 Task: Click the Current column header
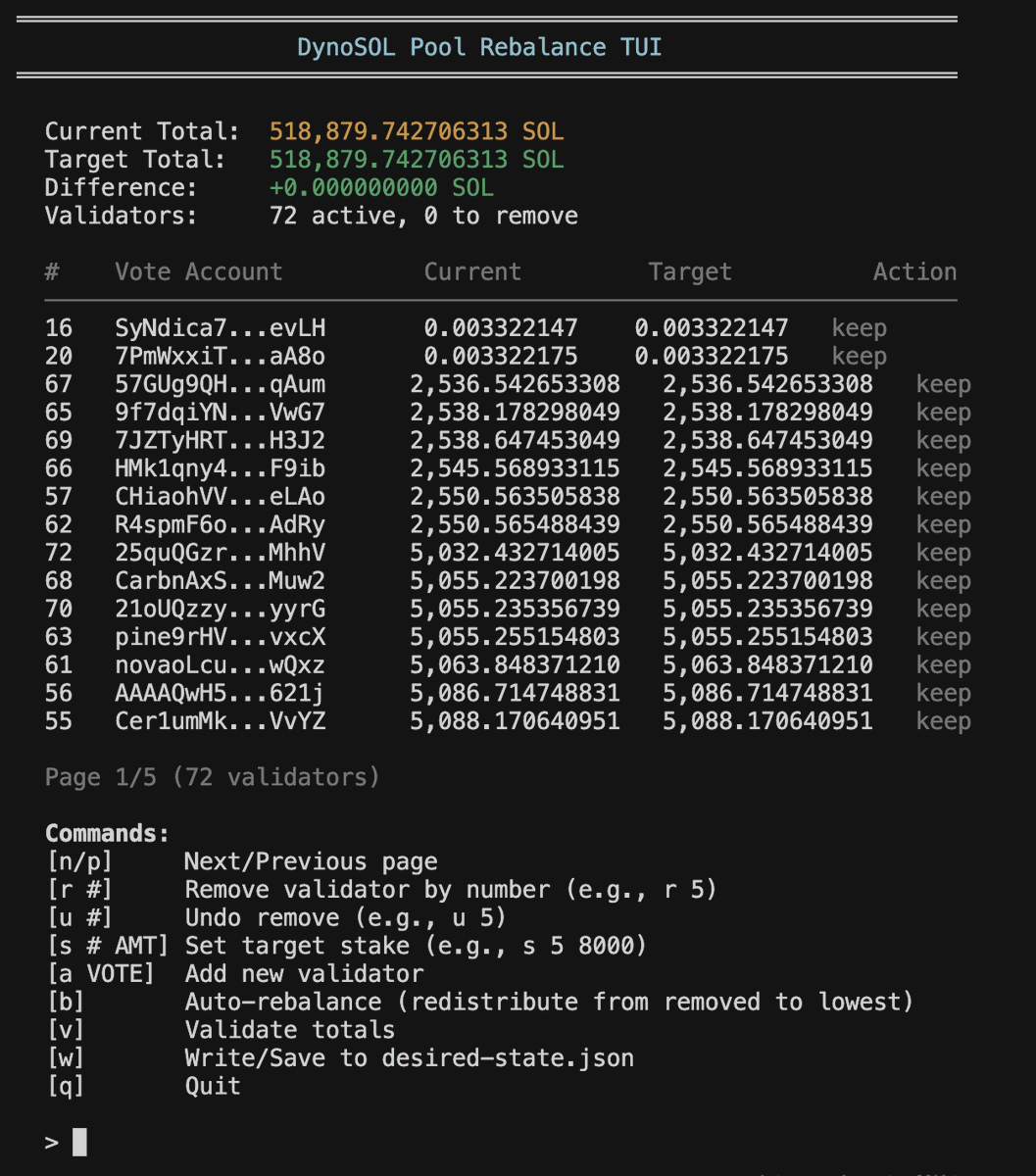point(472,272)
